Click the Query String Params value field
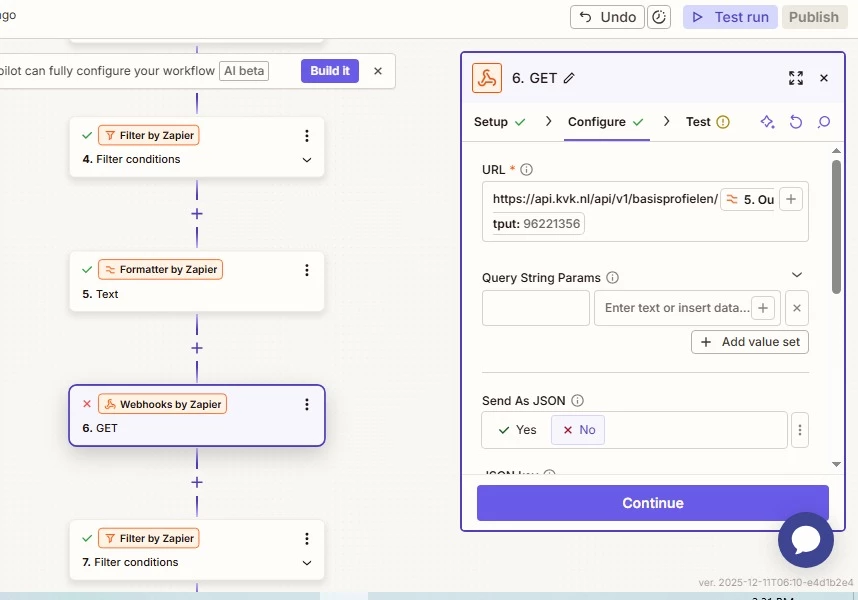Image resolution: width=858 pixels, height=600 pixels. 687,308
